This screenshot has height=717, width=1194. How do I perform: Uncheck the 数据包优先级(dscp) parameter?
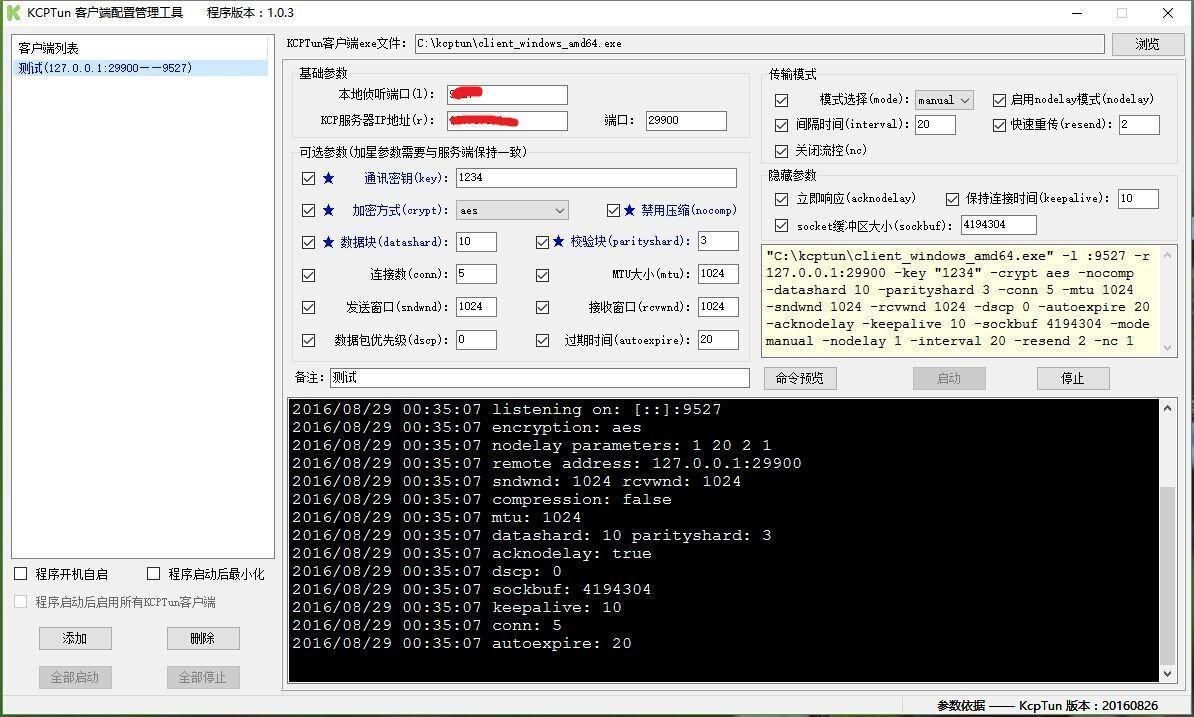309,340
